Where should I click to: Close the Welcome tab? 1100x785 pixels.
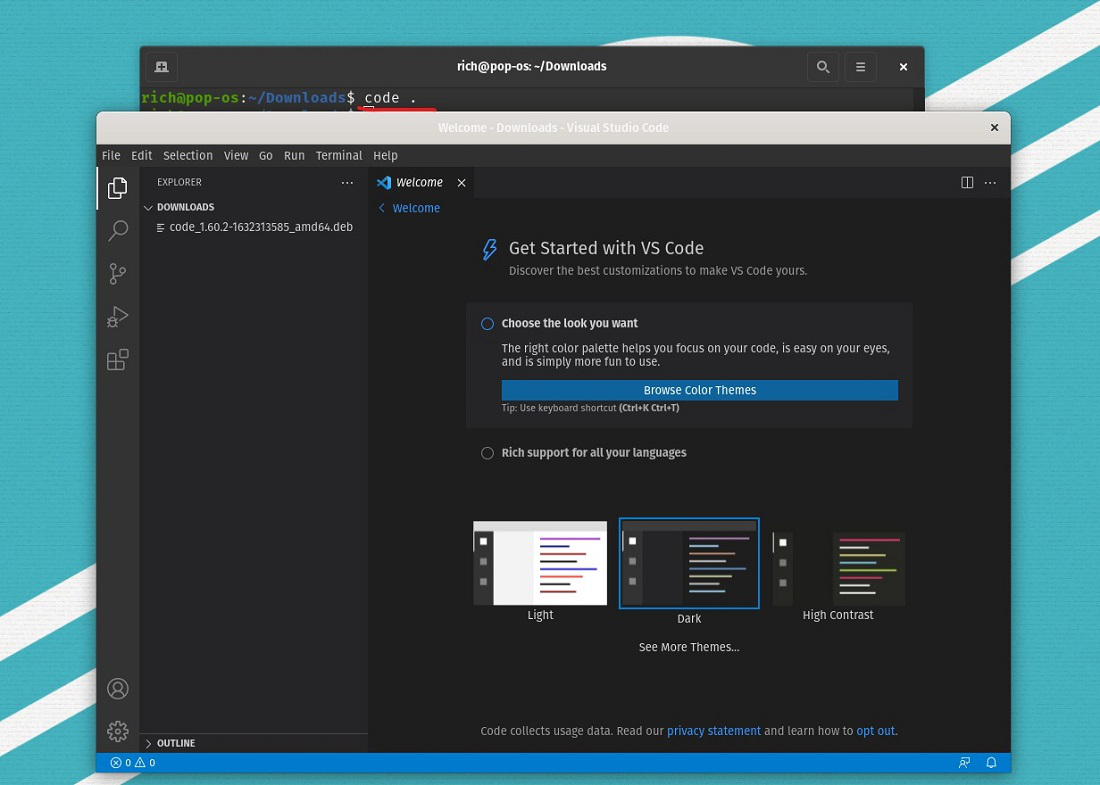[462, 183]
